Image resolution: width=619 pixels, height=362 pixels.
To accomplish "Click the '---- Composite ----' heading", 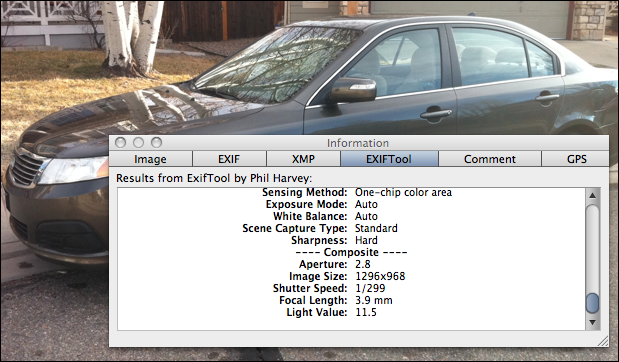I will point(351,252).
